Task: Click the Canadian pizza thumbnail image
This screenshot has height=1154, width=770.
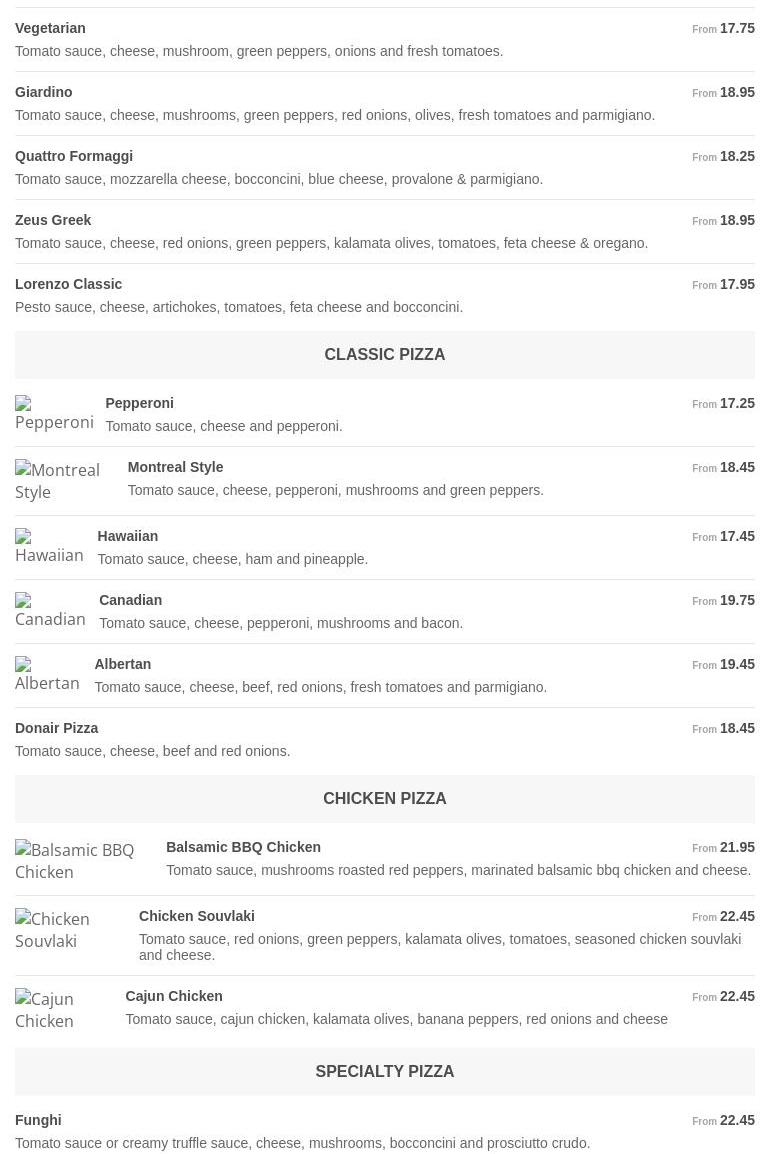Action: [51, 610]
